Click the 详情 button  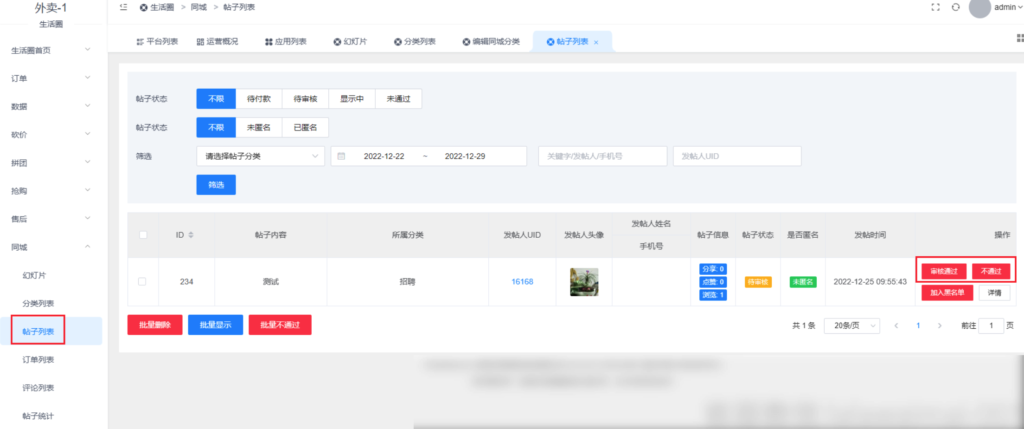click(995, 293)
